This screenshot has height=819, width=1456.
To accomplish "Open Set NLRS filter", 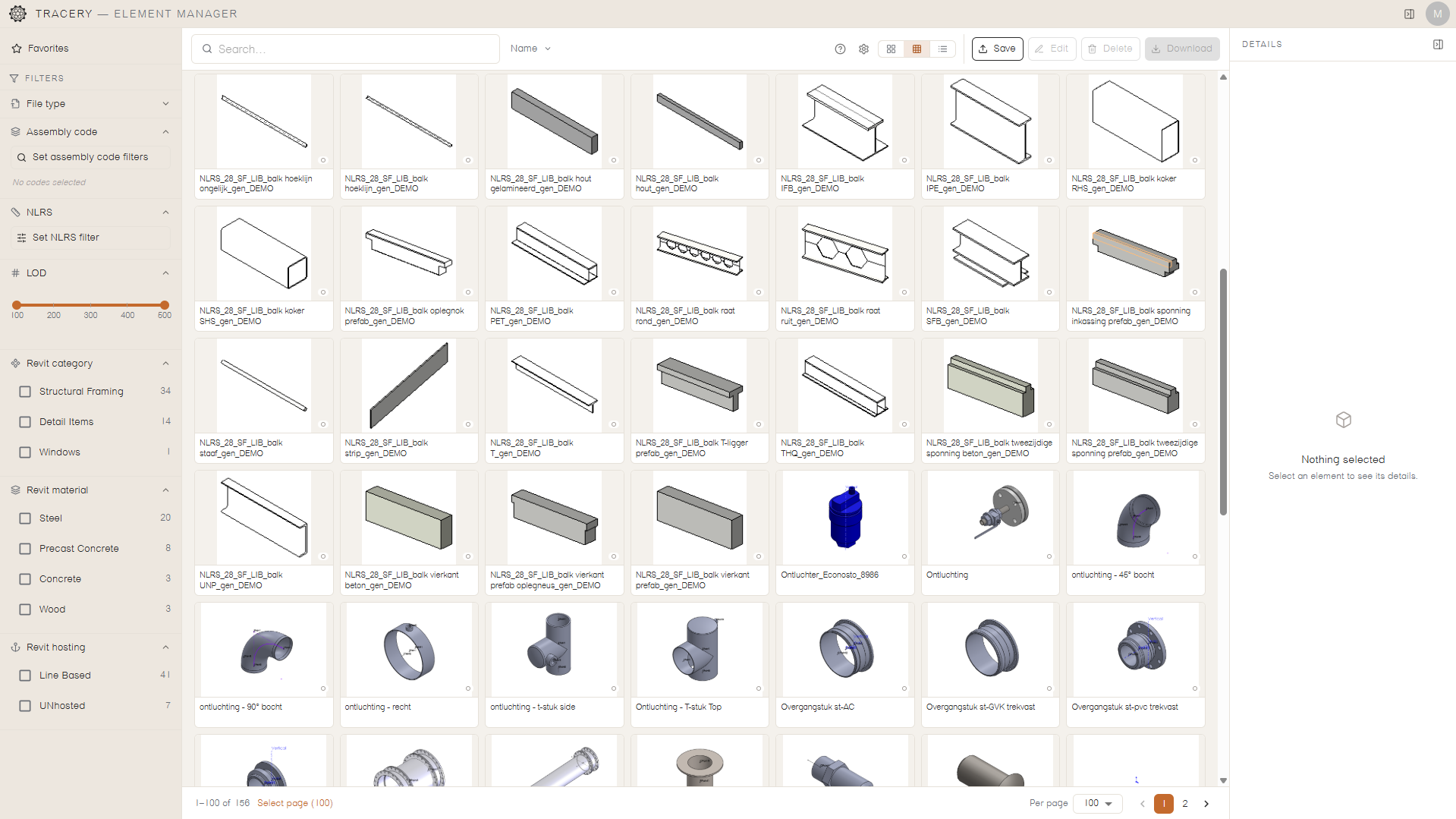I will pos(90,238).
